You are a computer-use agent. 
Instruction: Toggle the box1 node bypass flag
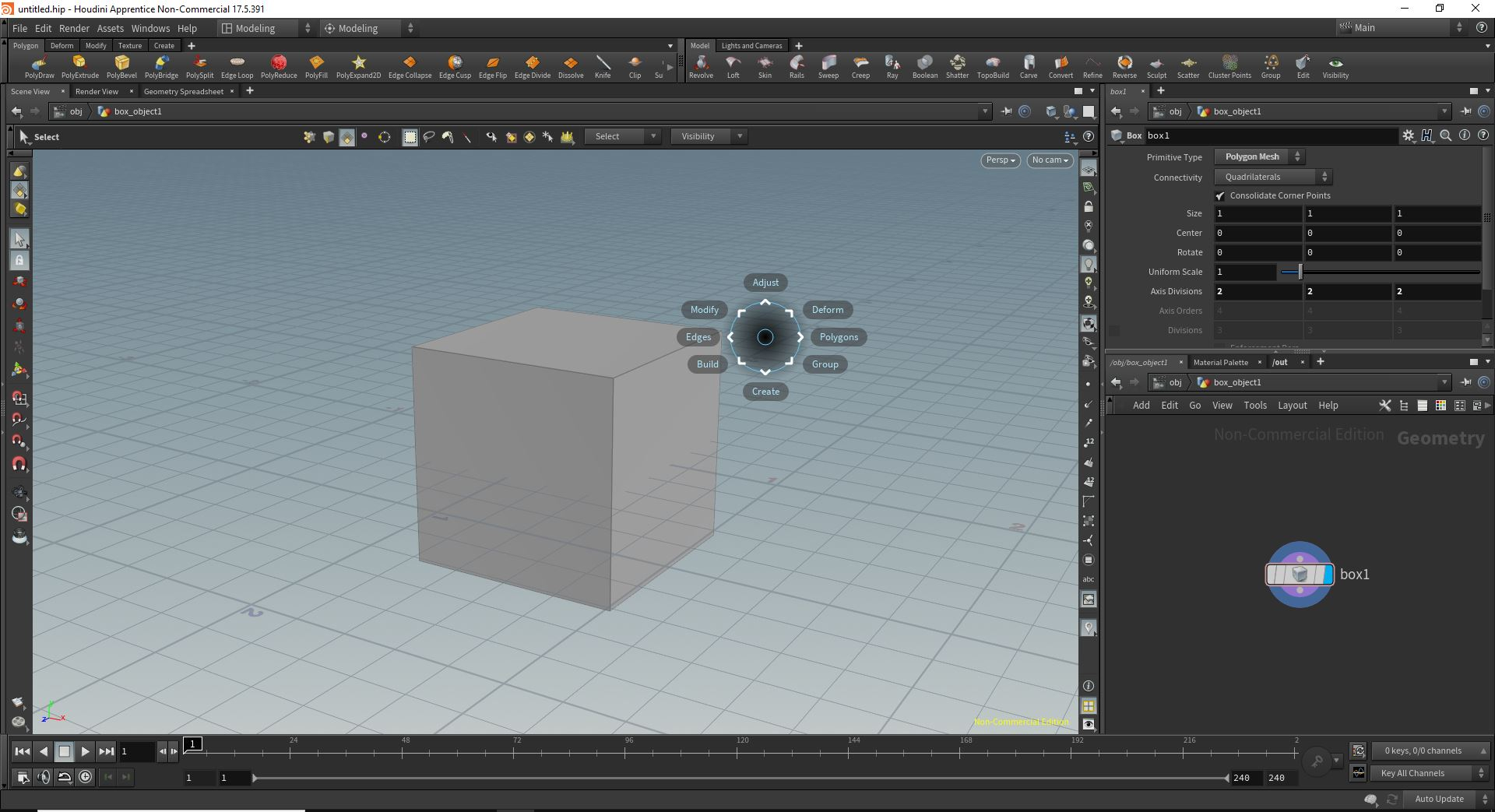click(1272, 575)
